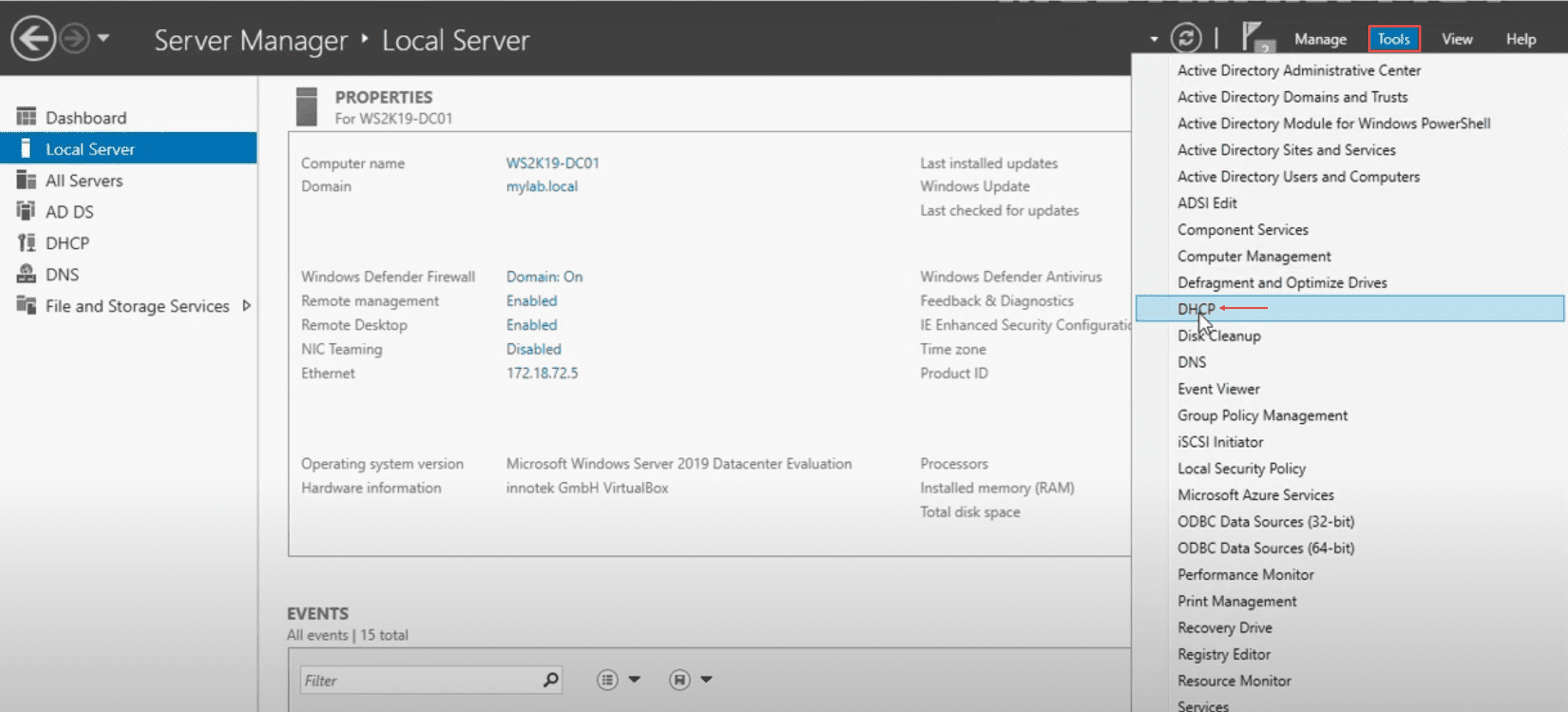Open the navigation history dropdown arrow
The image size is (1568, 712).
[x=103, y=39]
